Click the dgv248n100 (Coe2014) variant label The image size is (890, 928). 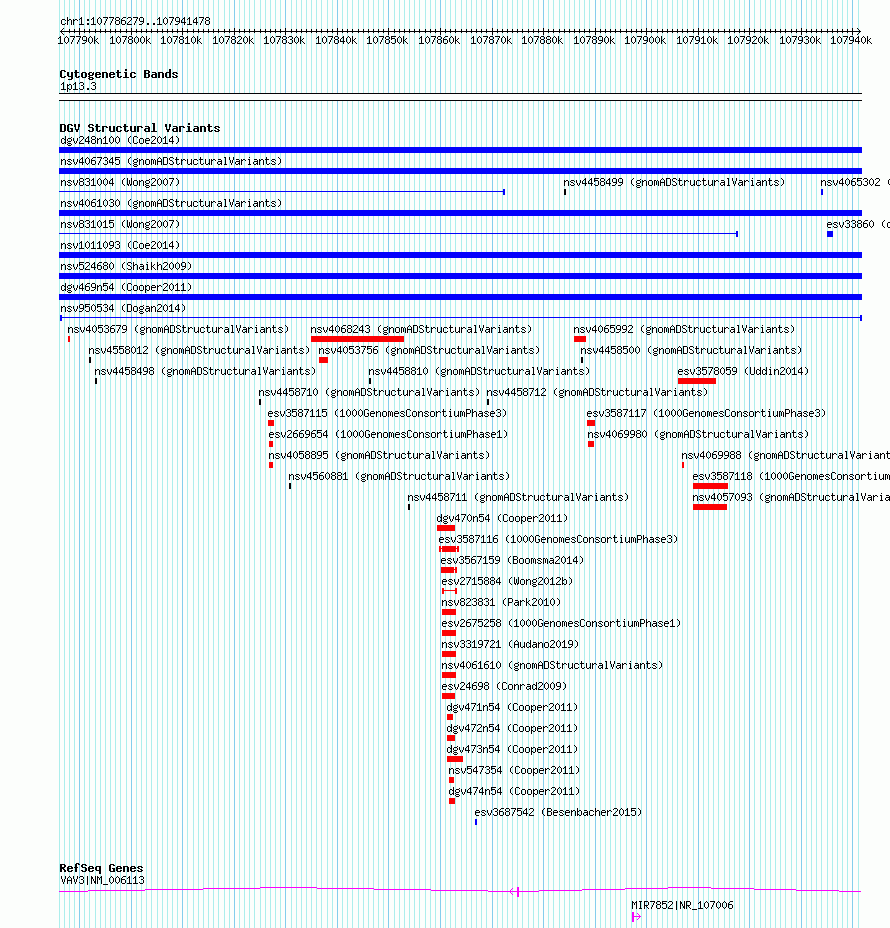coord(120,140)
